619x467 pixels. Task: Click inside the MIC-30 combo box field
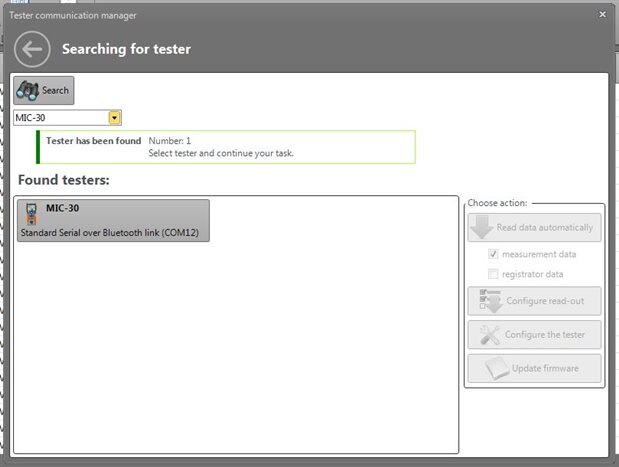coord(67,118)
